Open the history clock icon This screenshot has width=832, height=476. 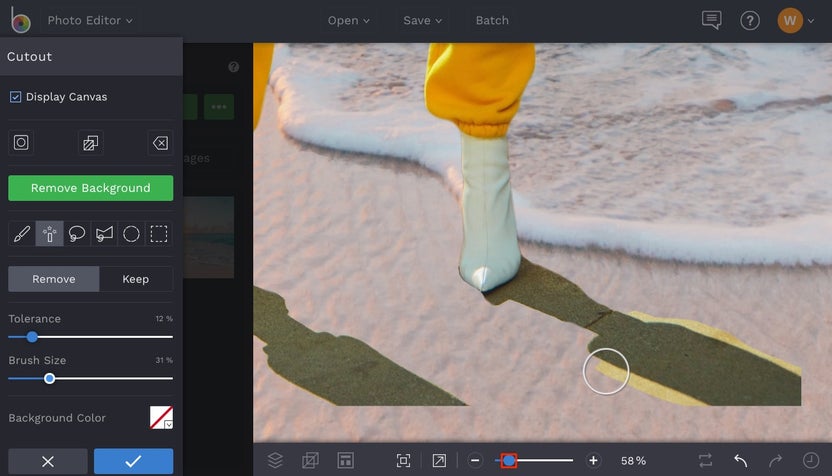[x=811, y=460]
